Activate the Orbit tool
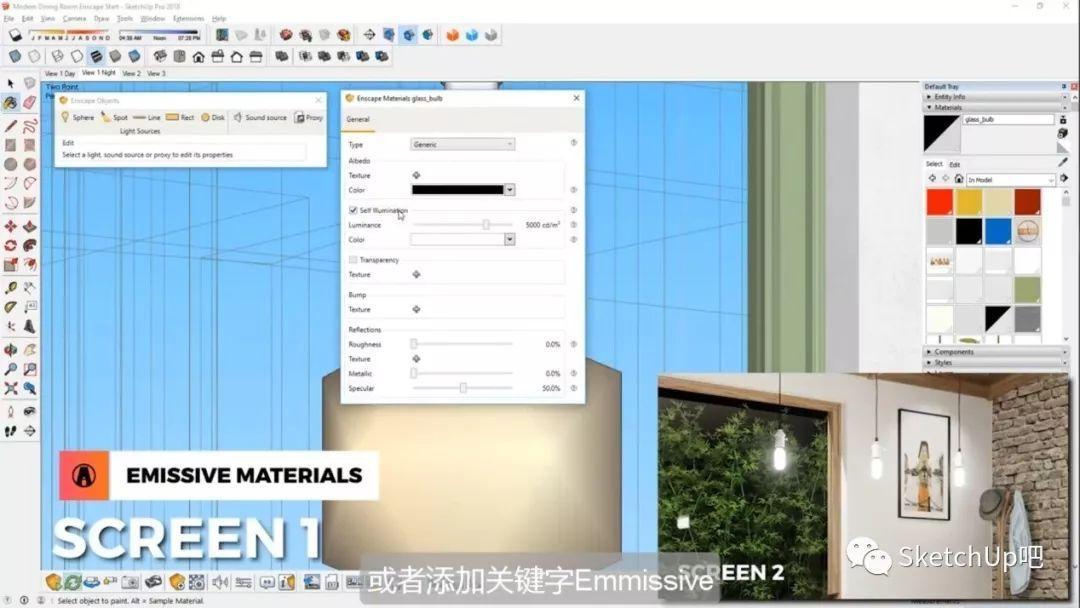This screenshot has height=608, width=1080. pos(10,350)
